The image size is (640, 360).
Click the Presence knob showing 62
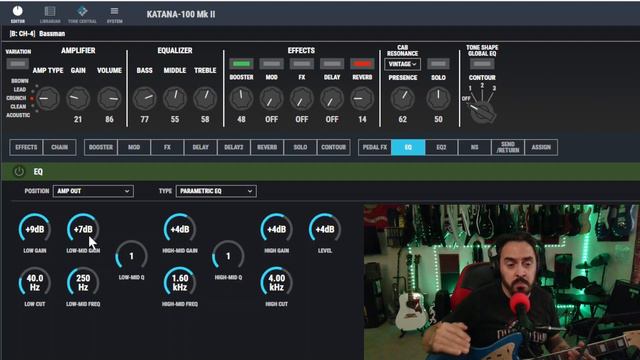click(x=402, y=98)
